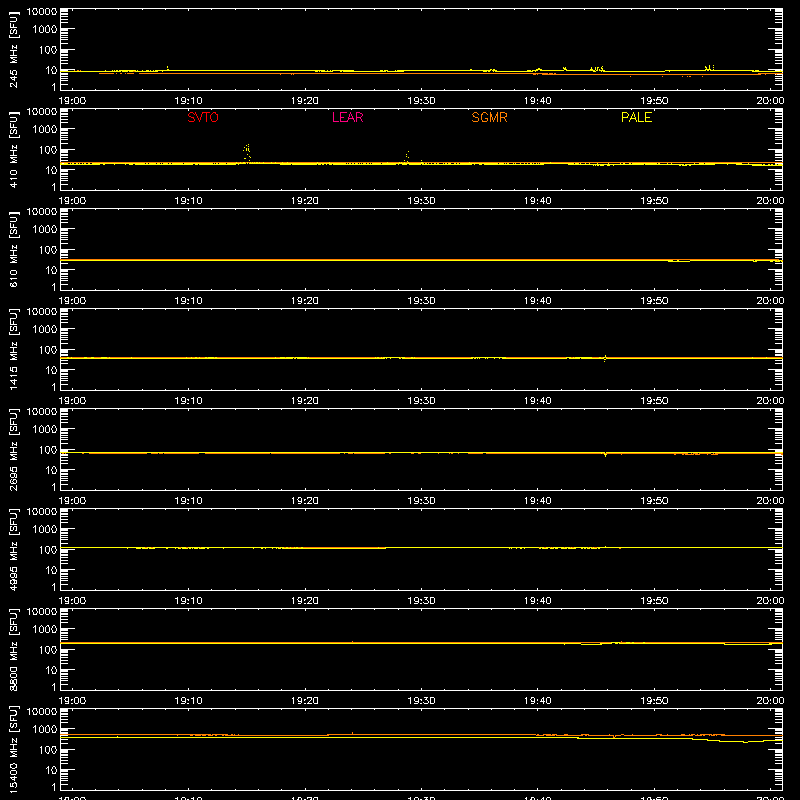This screenshot has width=800, height=800.
Task: Click '19:10' below the 245 MHz plot
Action: 188,101
